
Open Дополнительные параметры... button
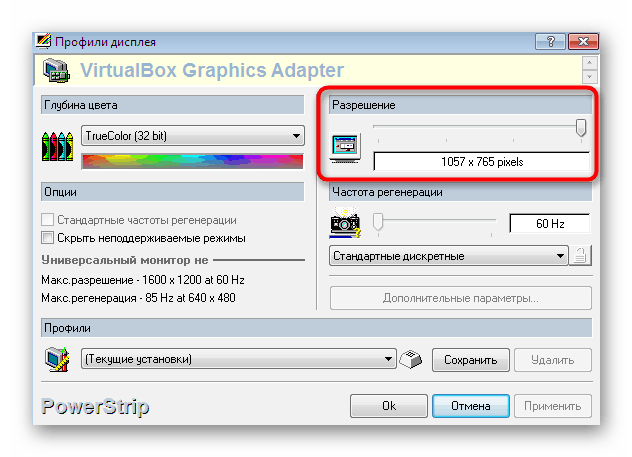[x=461, y=298]
